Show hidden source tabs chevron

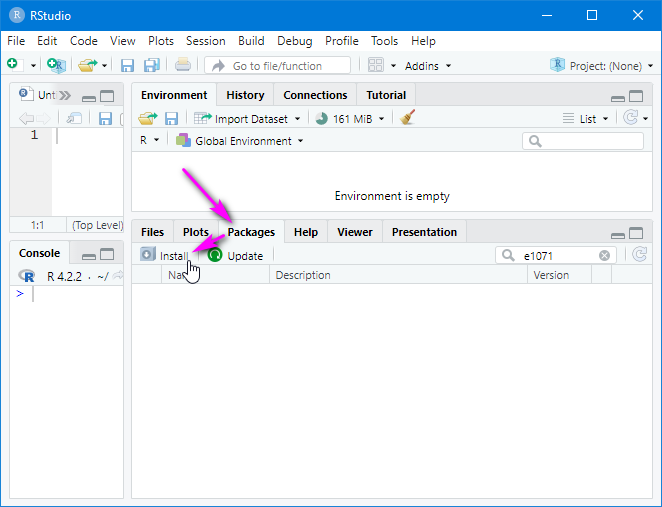(x=65, y=95)
